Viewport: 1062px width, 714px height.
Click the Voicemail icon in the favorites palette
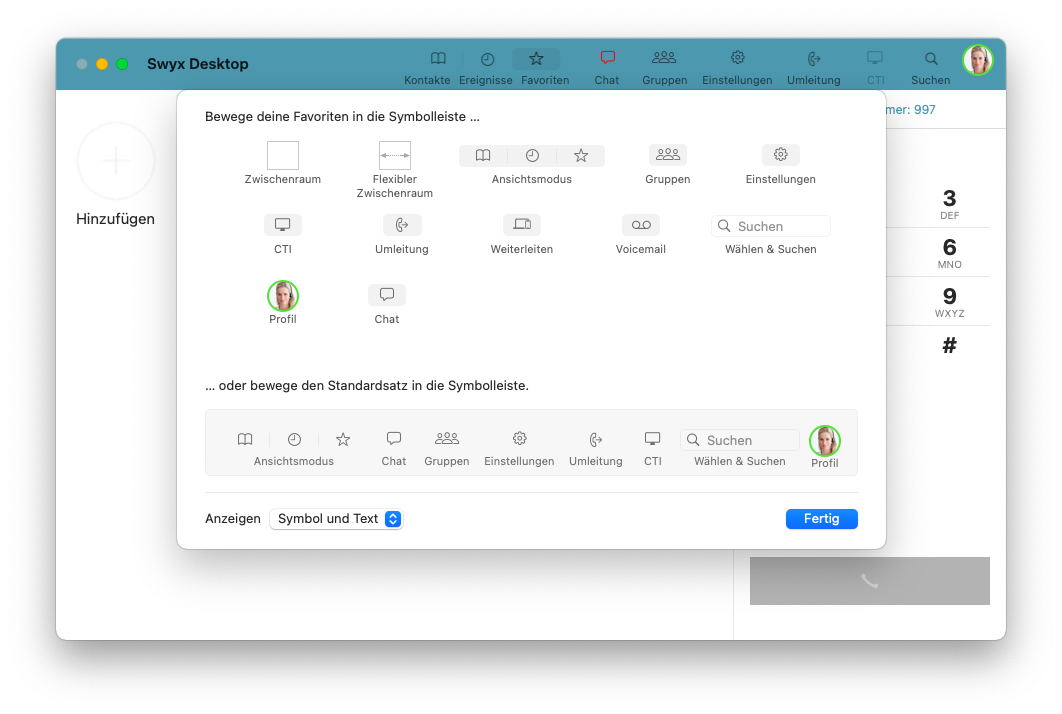click(641, 225)
